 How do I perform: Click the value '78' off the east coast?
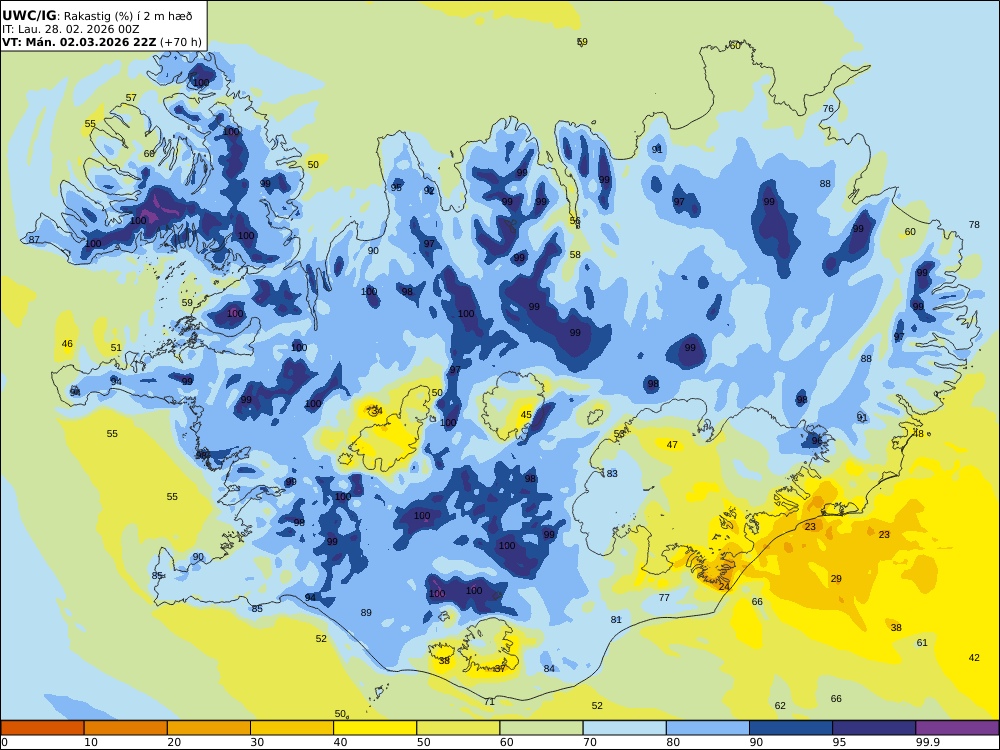click(974, 224)
